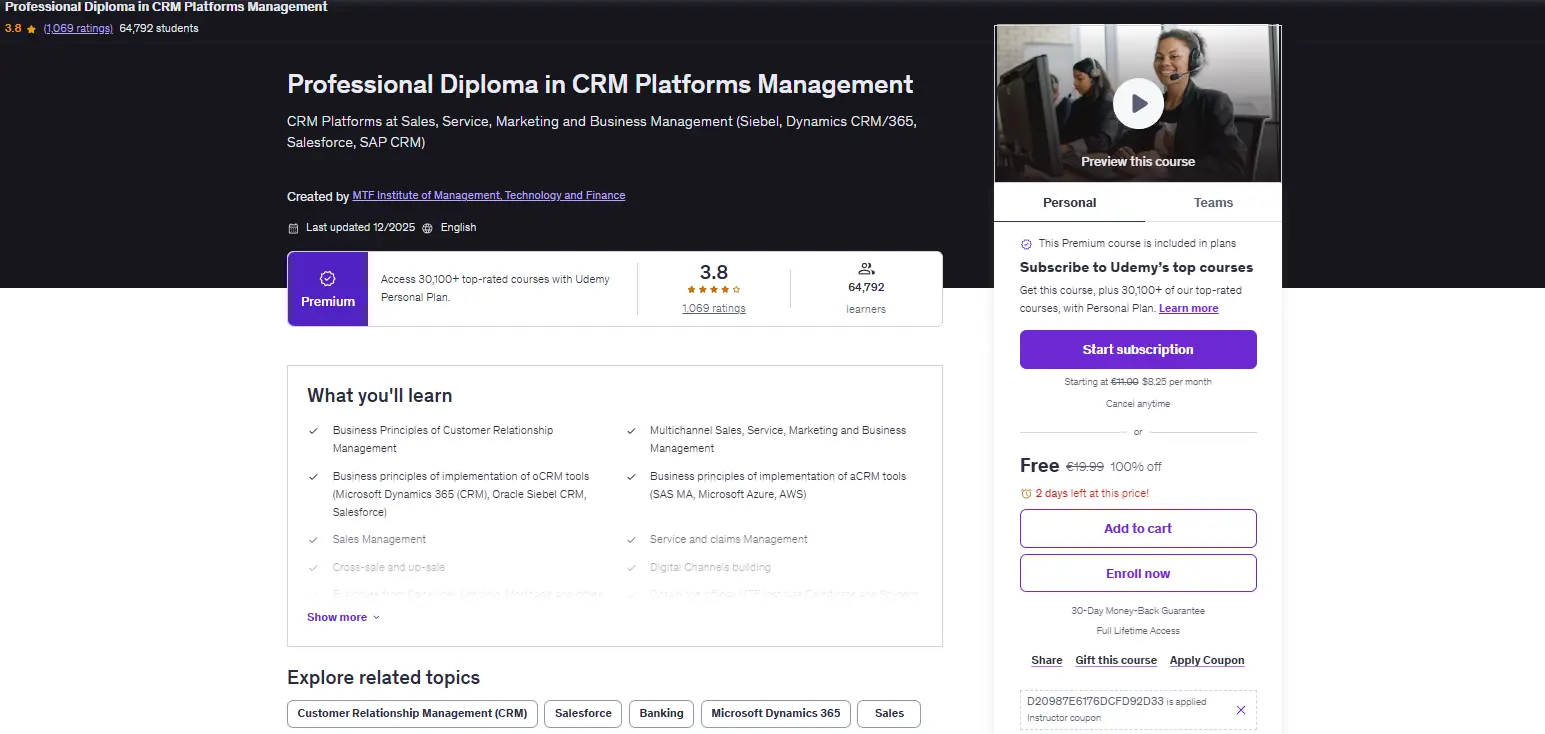Remove the applied instructor coupon with the X
Viewport: 1545px width, 734px height.
coord(1241,710)
